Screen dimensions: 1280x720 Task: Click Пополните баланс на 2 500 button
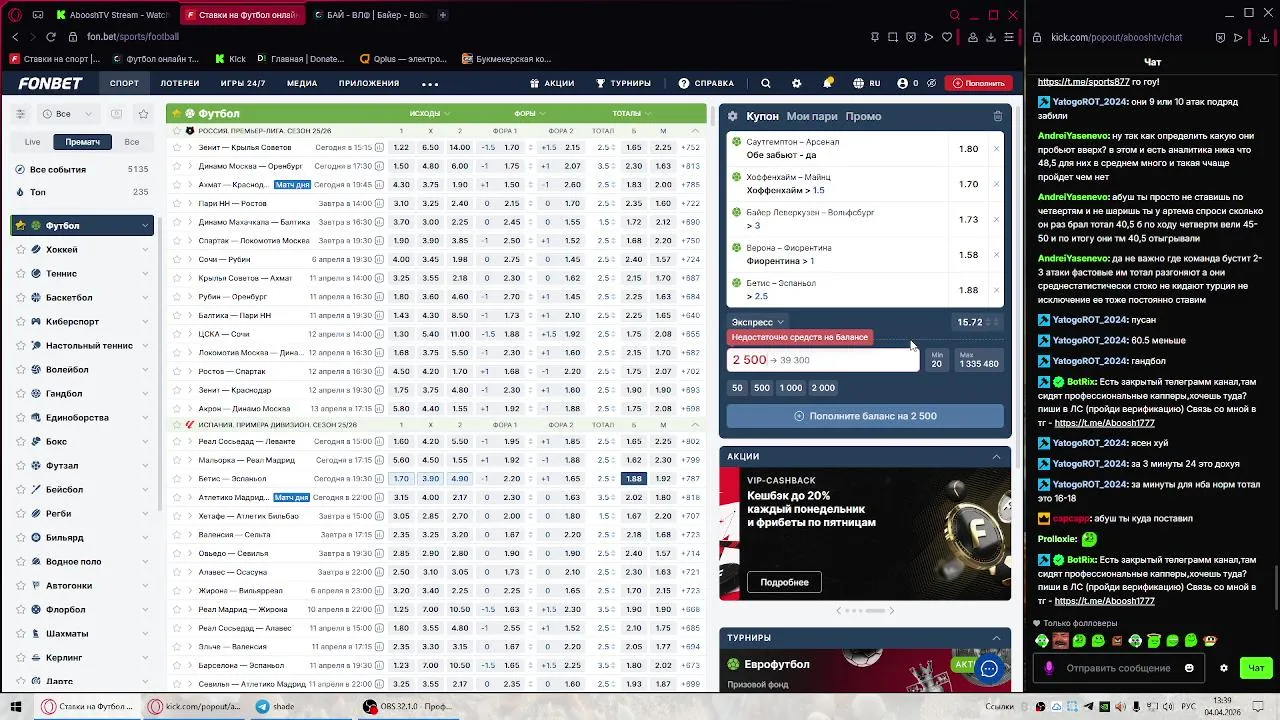pos(865,416)
